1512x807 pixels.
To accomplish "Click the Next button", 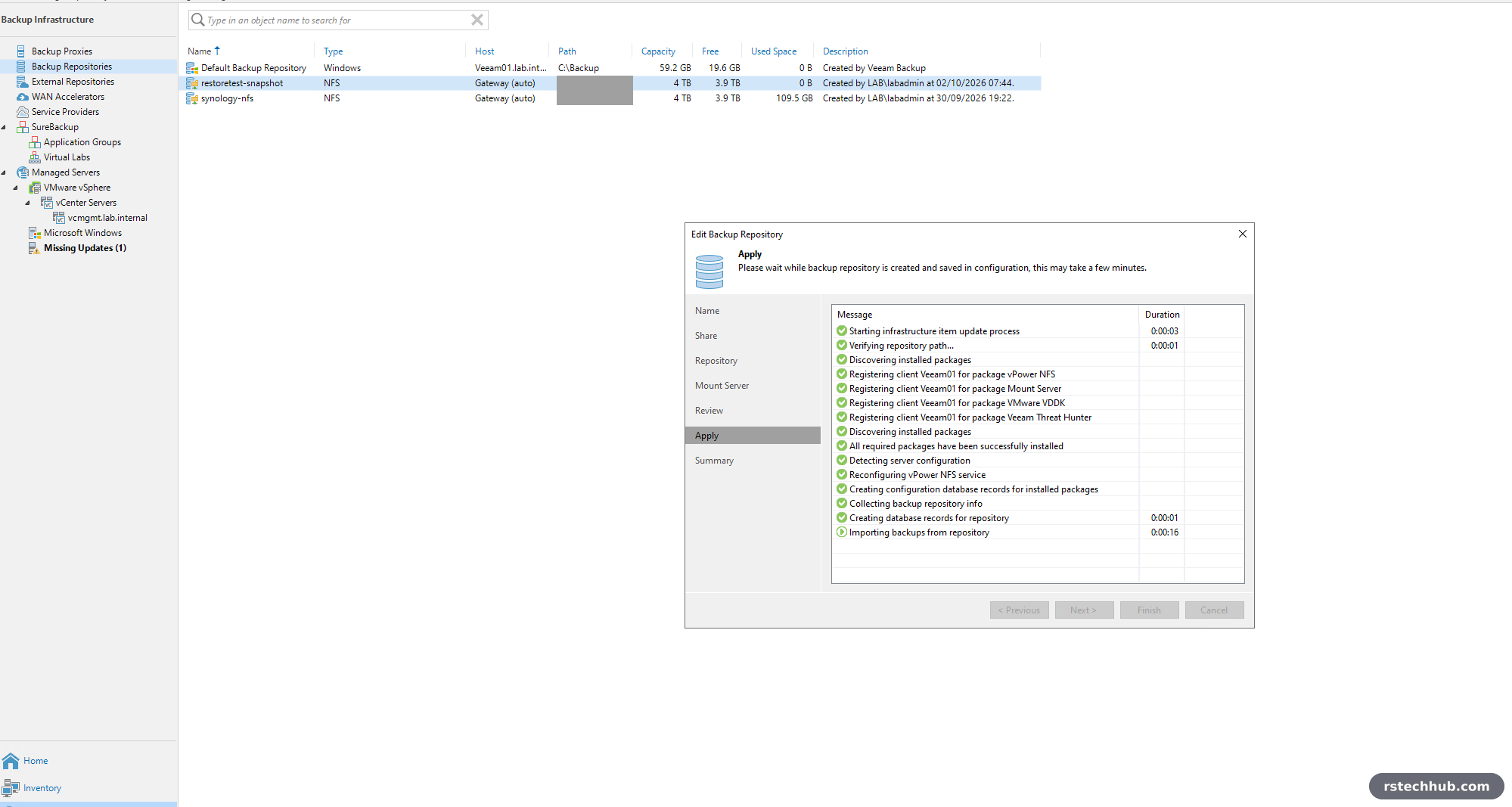I will point(1085,610).
